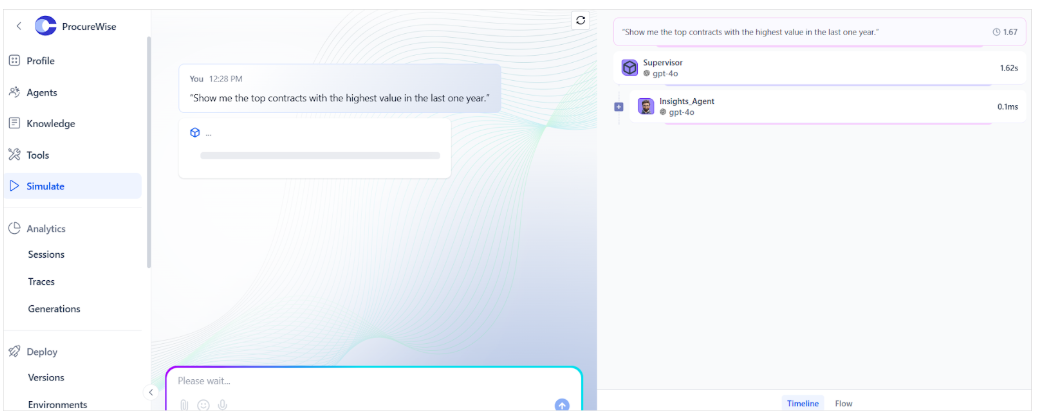Open the emoji picker icon
The image size is (1038, 415).
pyautogui.click(x=203, y=404)
